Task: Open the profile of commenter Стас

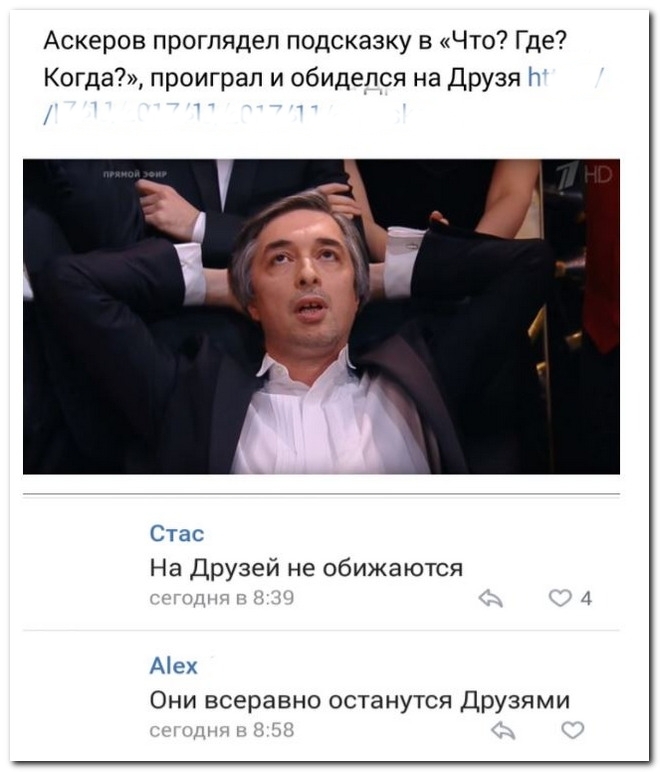Action: click(x=177, y=533)
